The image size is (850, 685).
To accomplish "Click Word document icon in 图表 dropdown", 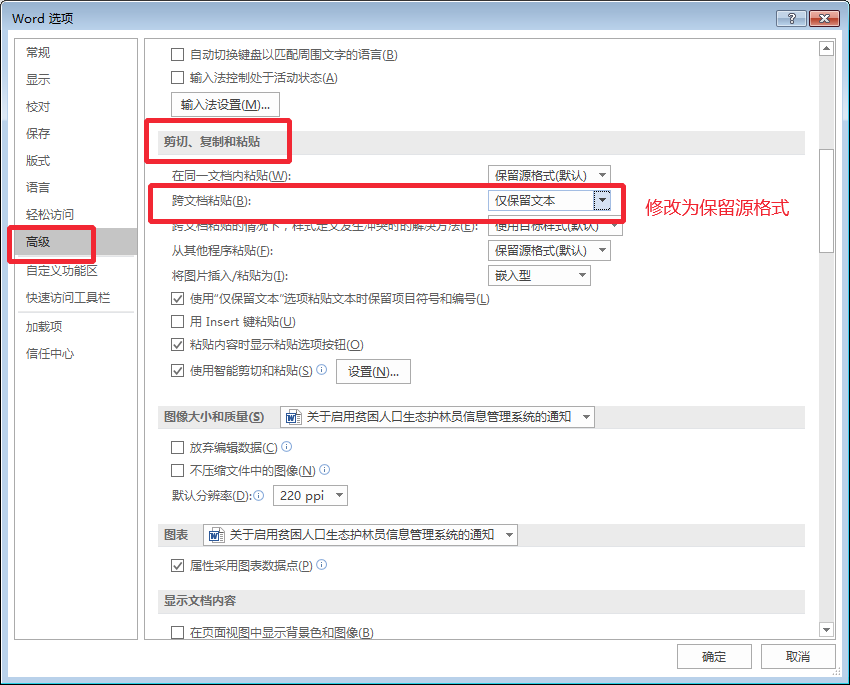I will [x=216, y=535].
